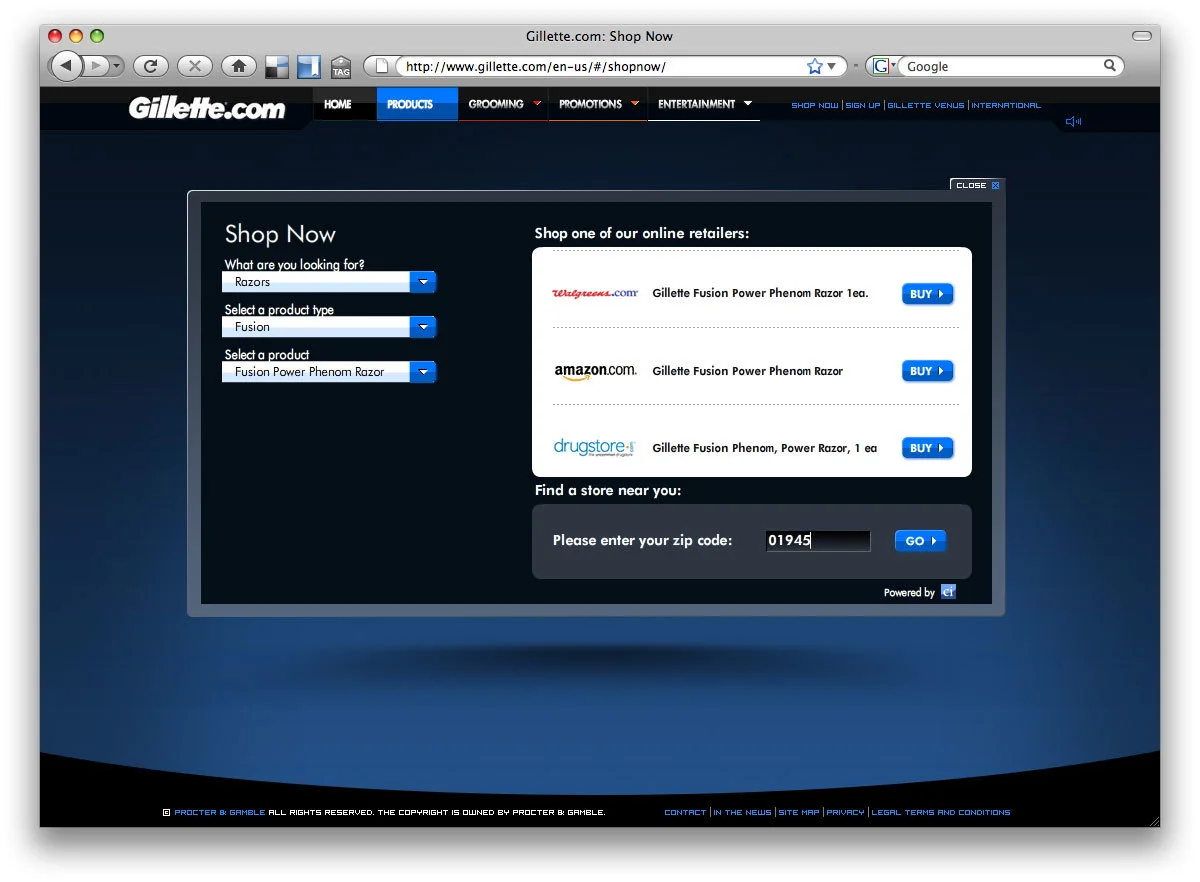The image size is (1200, 882).
Task: Open the address bar history dropdown arrow
Action: pyautogui.click(x=831, y=66)
